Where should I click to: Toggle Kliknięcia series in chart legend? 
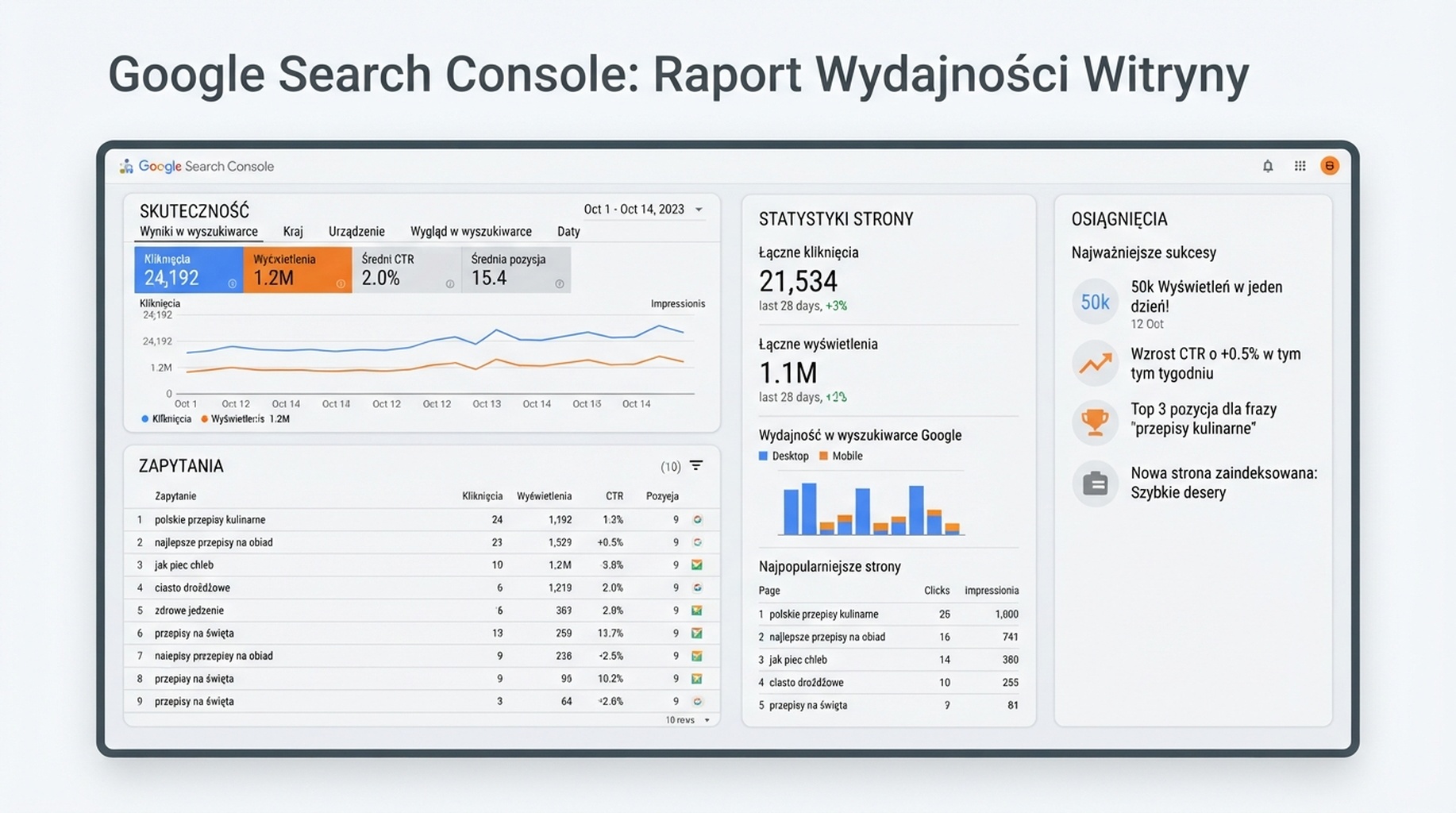click(166, 418)
